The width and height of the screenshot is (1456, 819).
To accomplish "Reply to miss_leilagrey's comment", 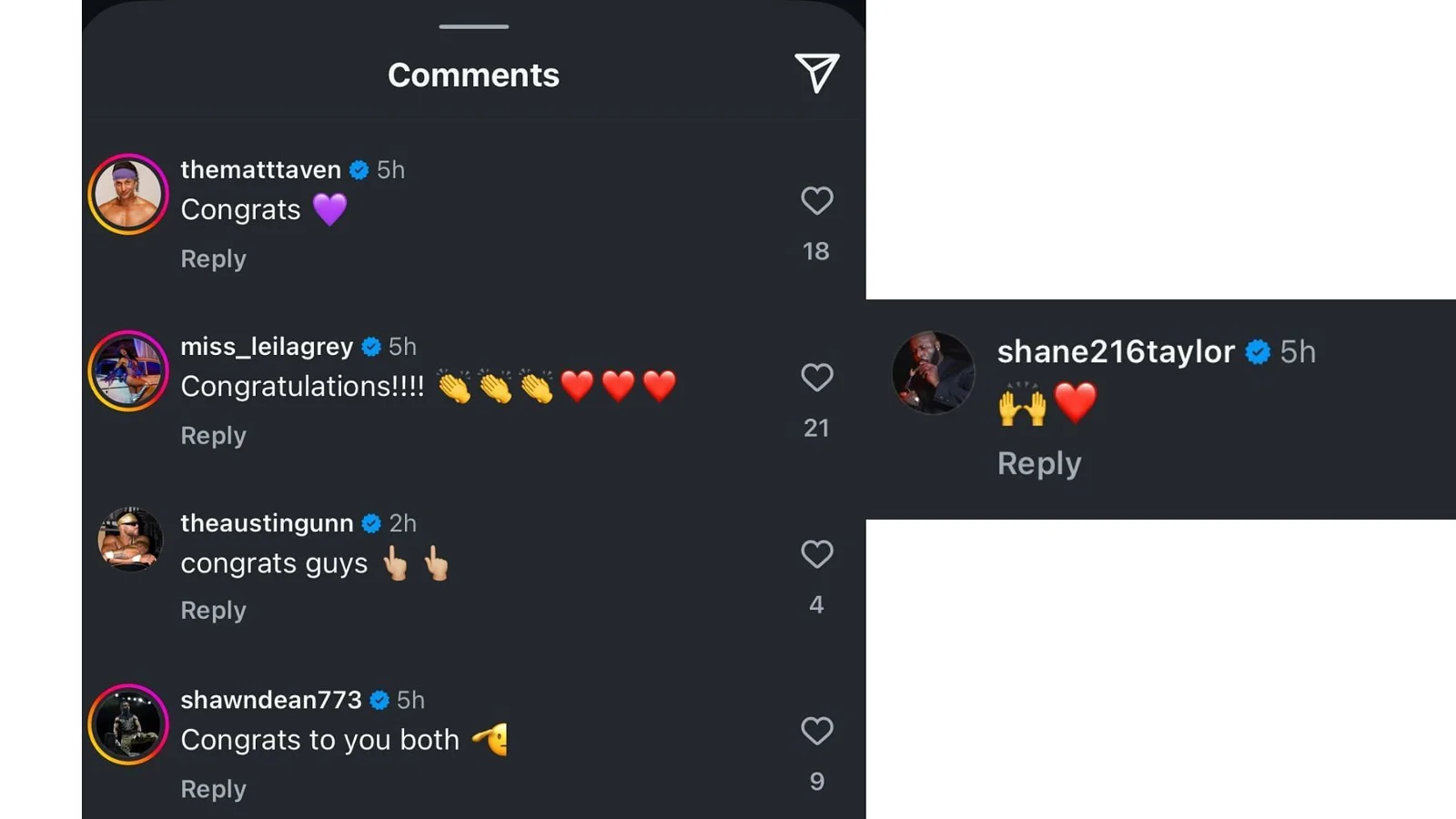I will 213,436.
